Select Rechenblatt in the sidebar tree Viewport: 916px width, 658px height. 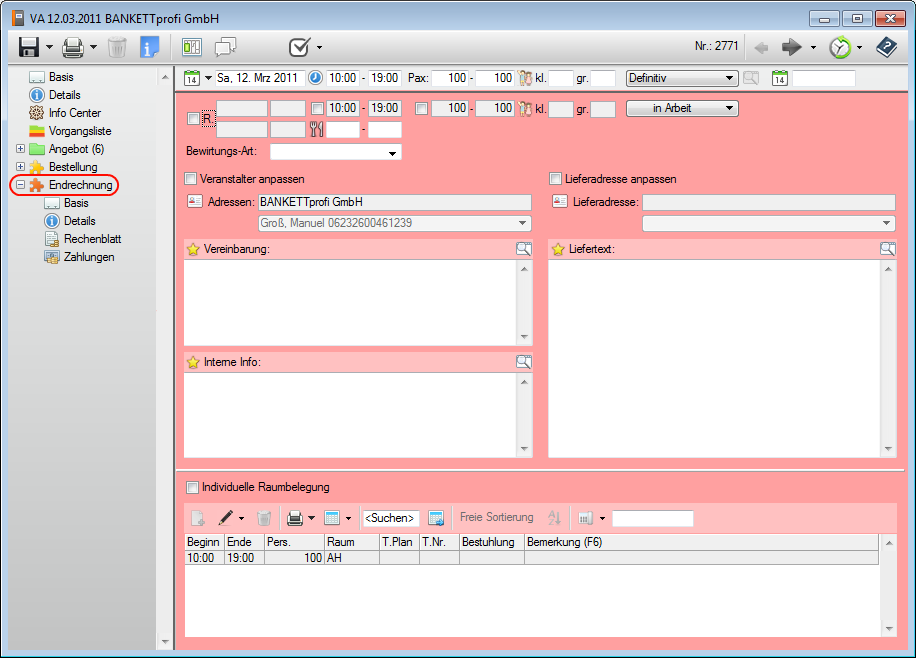92,239
